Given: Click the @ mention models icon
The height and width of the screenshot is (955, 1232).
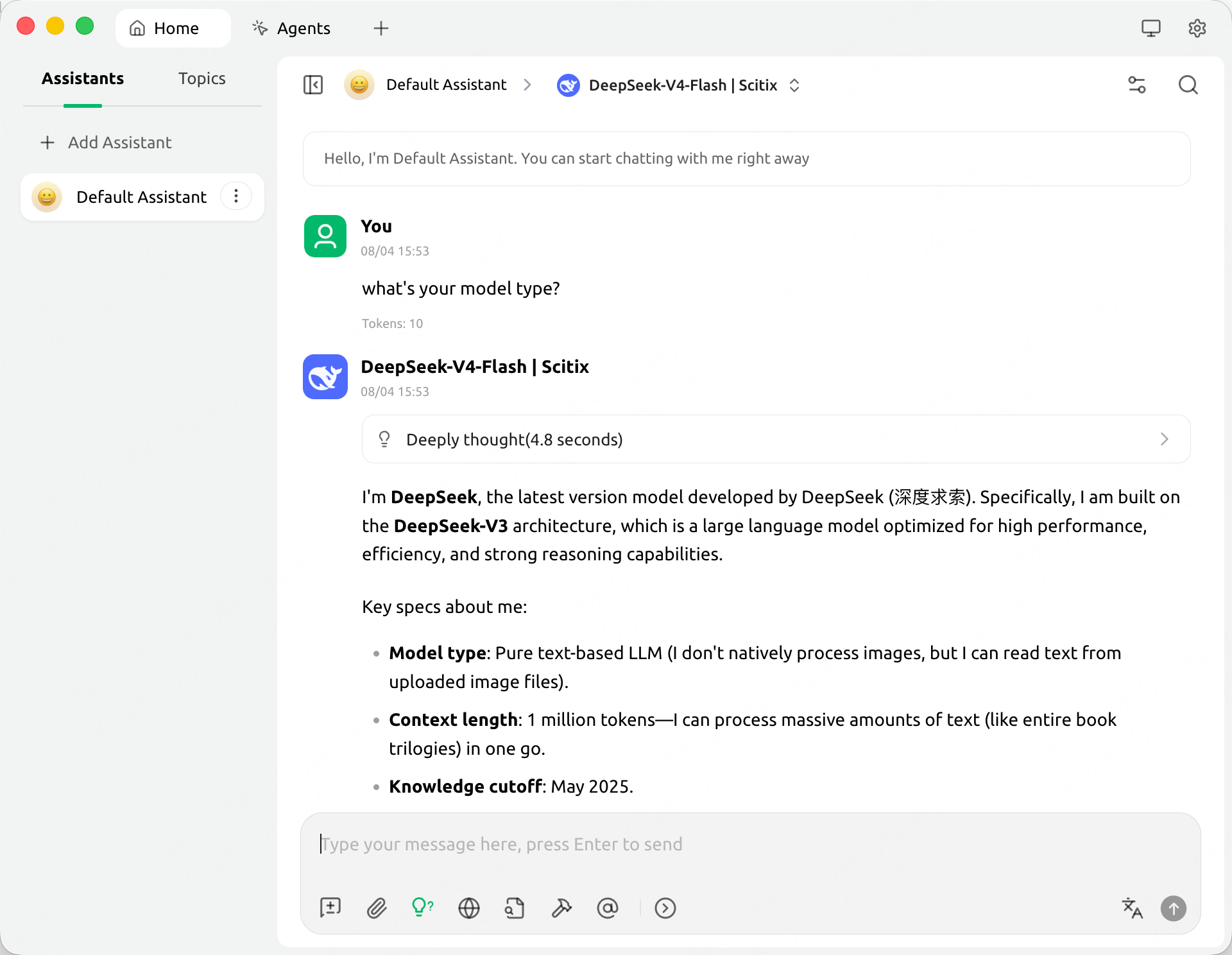Looking at the screenshot, I should pos(608,908).
